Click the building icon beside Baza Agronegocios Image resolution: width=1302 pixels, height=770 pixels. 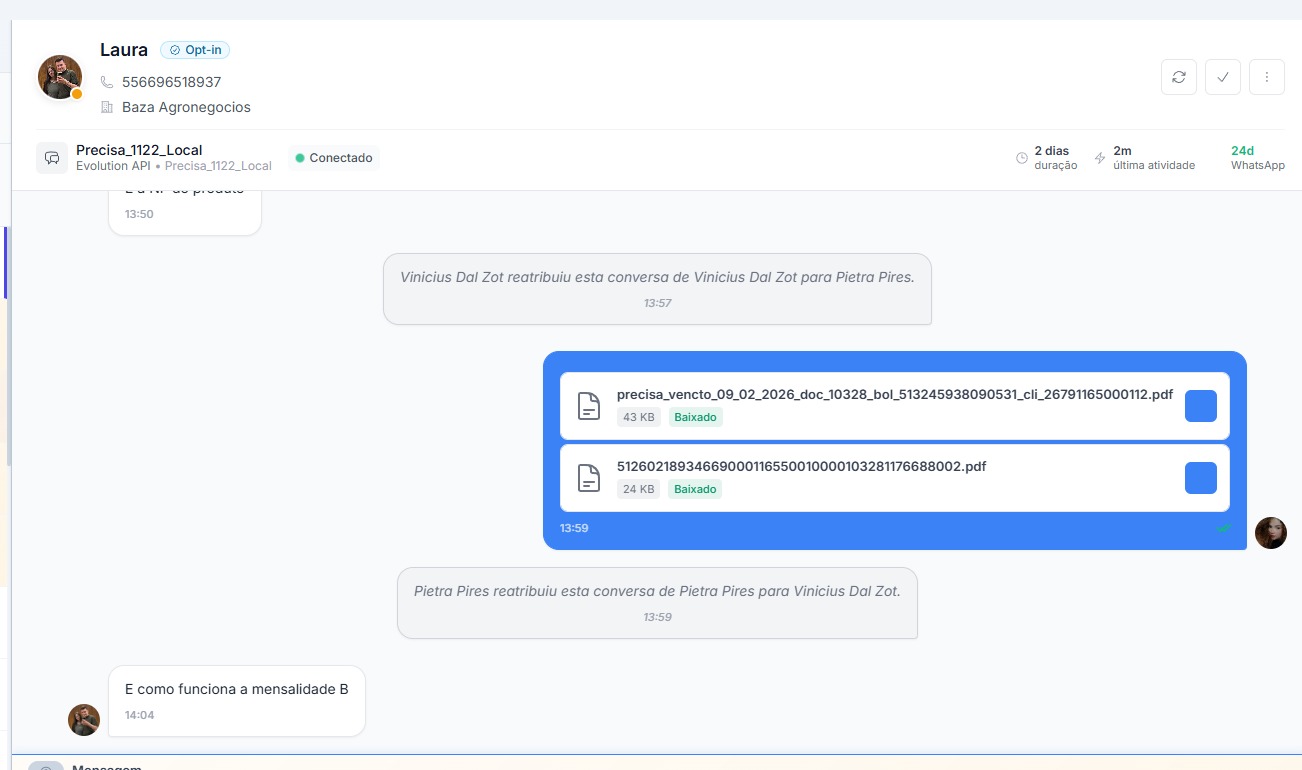click(x=107, y=107)
